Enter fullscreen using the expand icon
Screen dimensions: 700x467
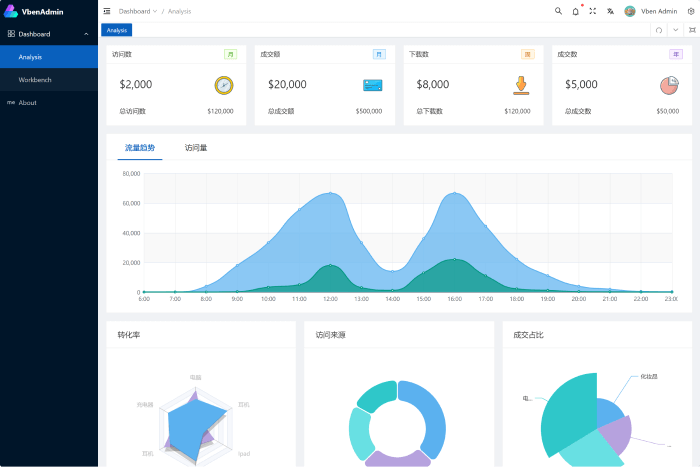pyautogui.click(x=592, y=11)
